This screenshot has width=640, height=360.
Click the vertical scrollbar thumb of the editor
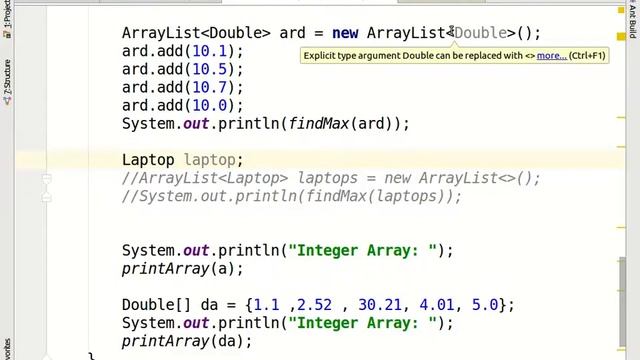(622, 302)
